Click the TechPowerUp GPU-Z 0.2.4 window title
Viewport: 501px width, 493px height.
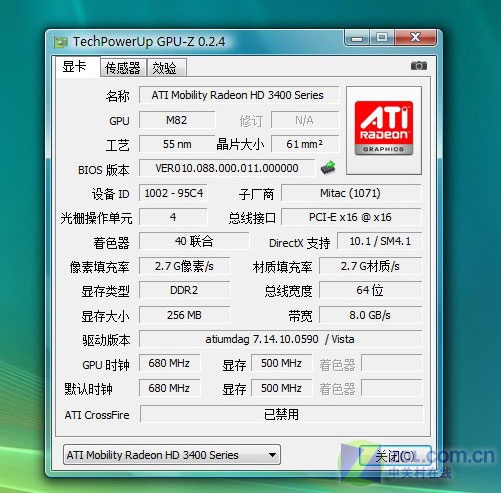(x=149, y=42)
